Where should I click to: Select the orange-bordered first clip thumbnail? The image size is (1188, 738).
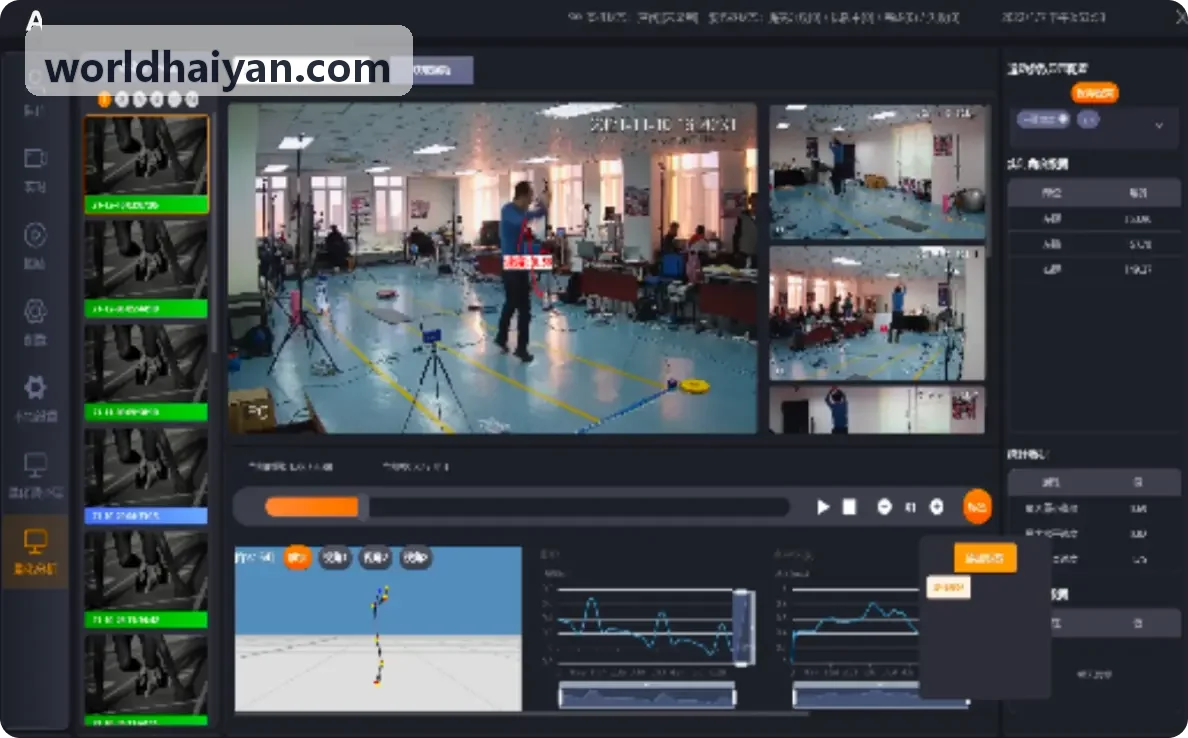(146, 164)
